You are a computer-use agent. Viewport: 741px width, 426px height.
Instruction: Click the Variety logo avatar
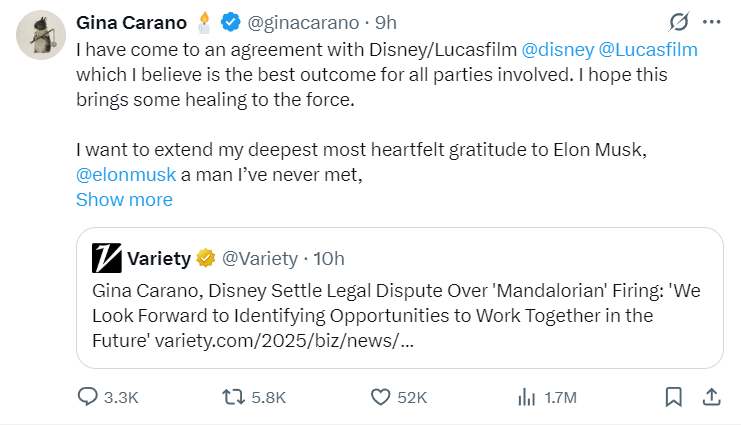point(107,259)
